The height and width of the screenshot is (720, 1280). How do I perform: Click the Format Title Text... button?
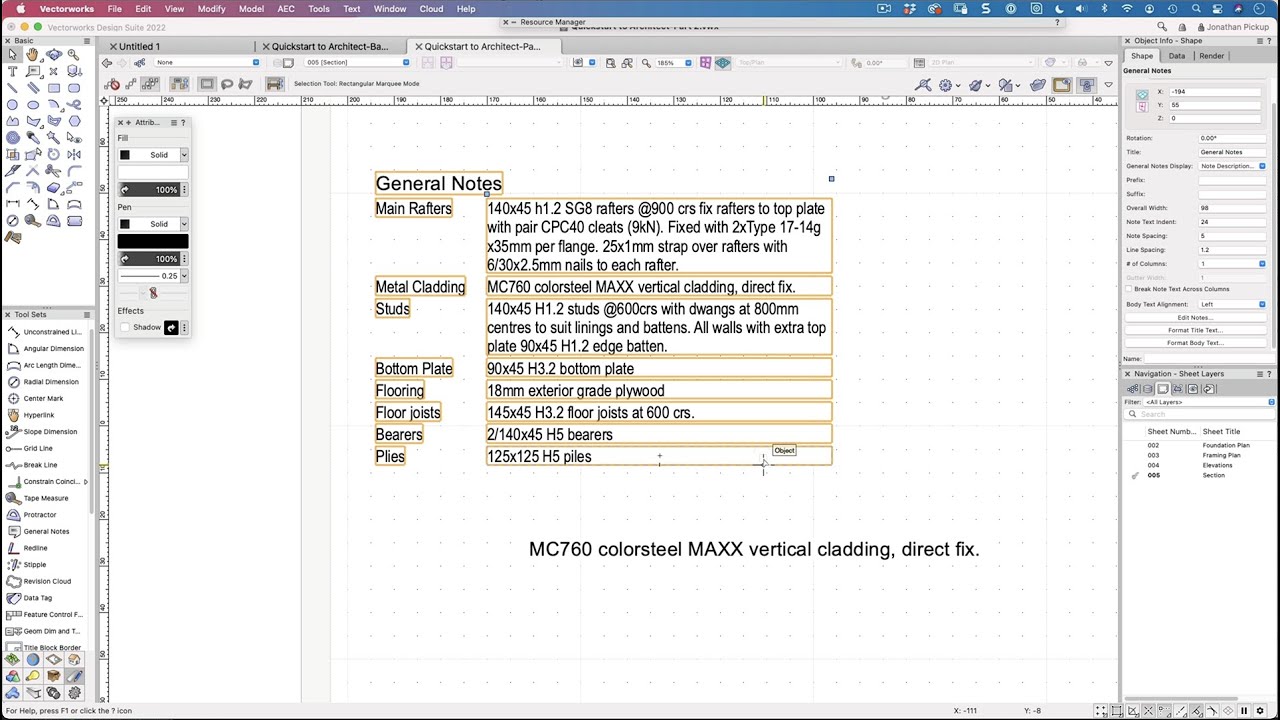1194,330
